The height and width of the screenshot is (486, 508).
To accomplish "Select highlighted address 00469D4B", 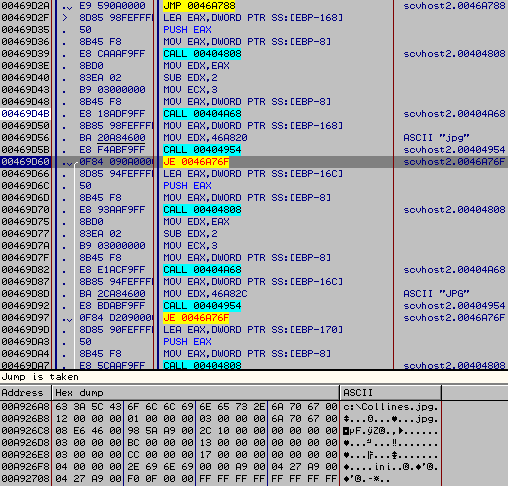I will 25,114.
